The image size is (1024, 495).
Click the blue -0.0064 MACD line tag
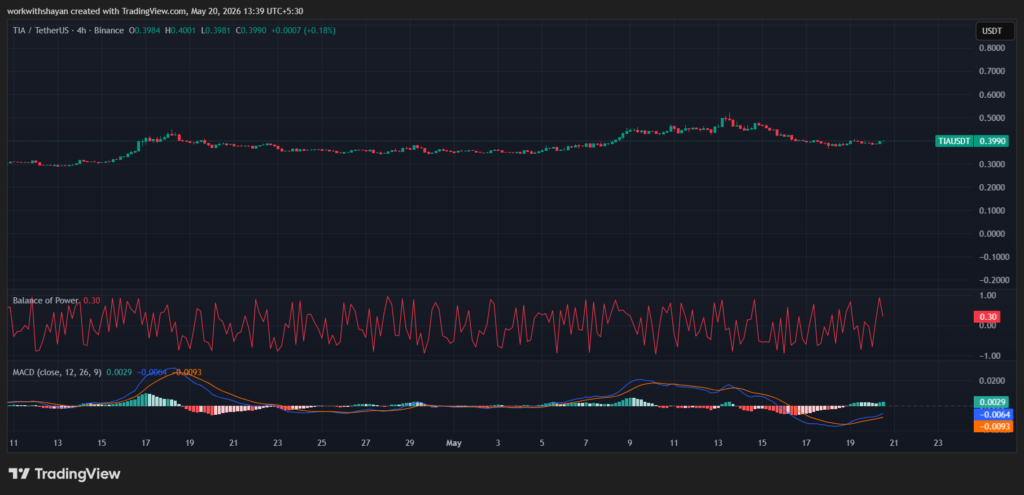point(991,414)
